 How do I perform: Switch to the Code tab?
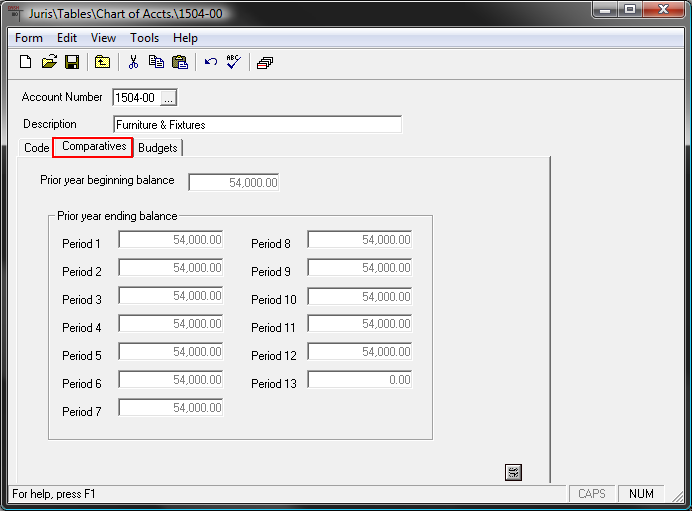coord(37,148)
